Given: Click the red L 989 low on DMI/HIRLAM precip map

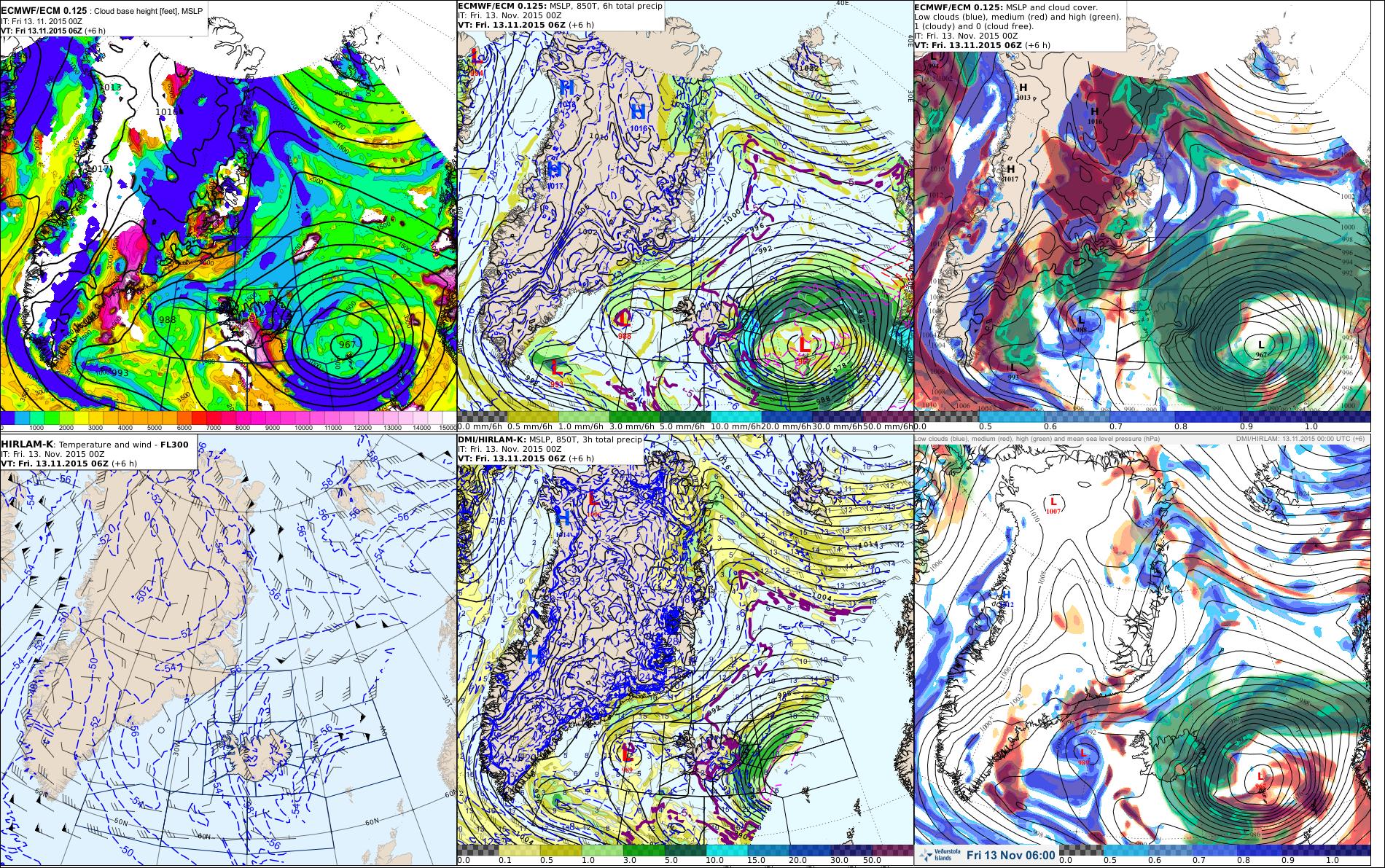Looking at the screenshot, I should tap(626, 756).
